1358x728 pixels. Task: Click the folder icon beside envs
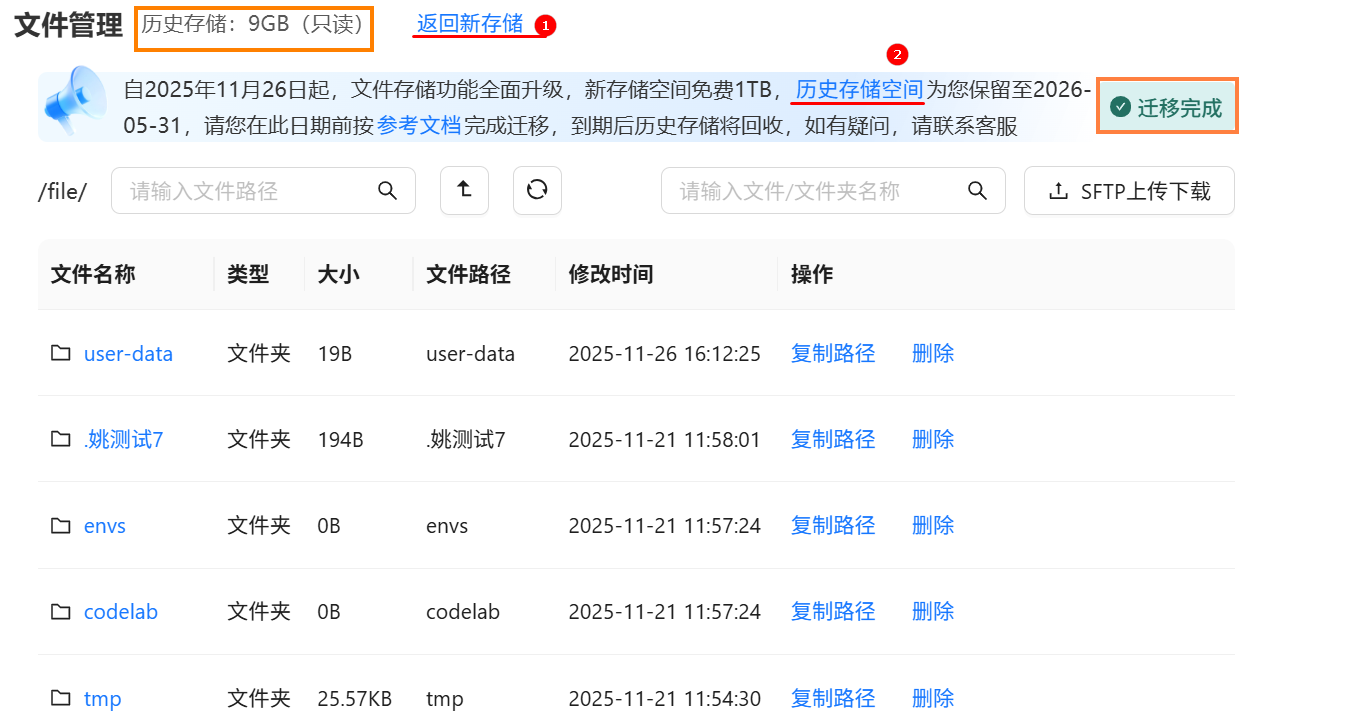(61, 525)
